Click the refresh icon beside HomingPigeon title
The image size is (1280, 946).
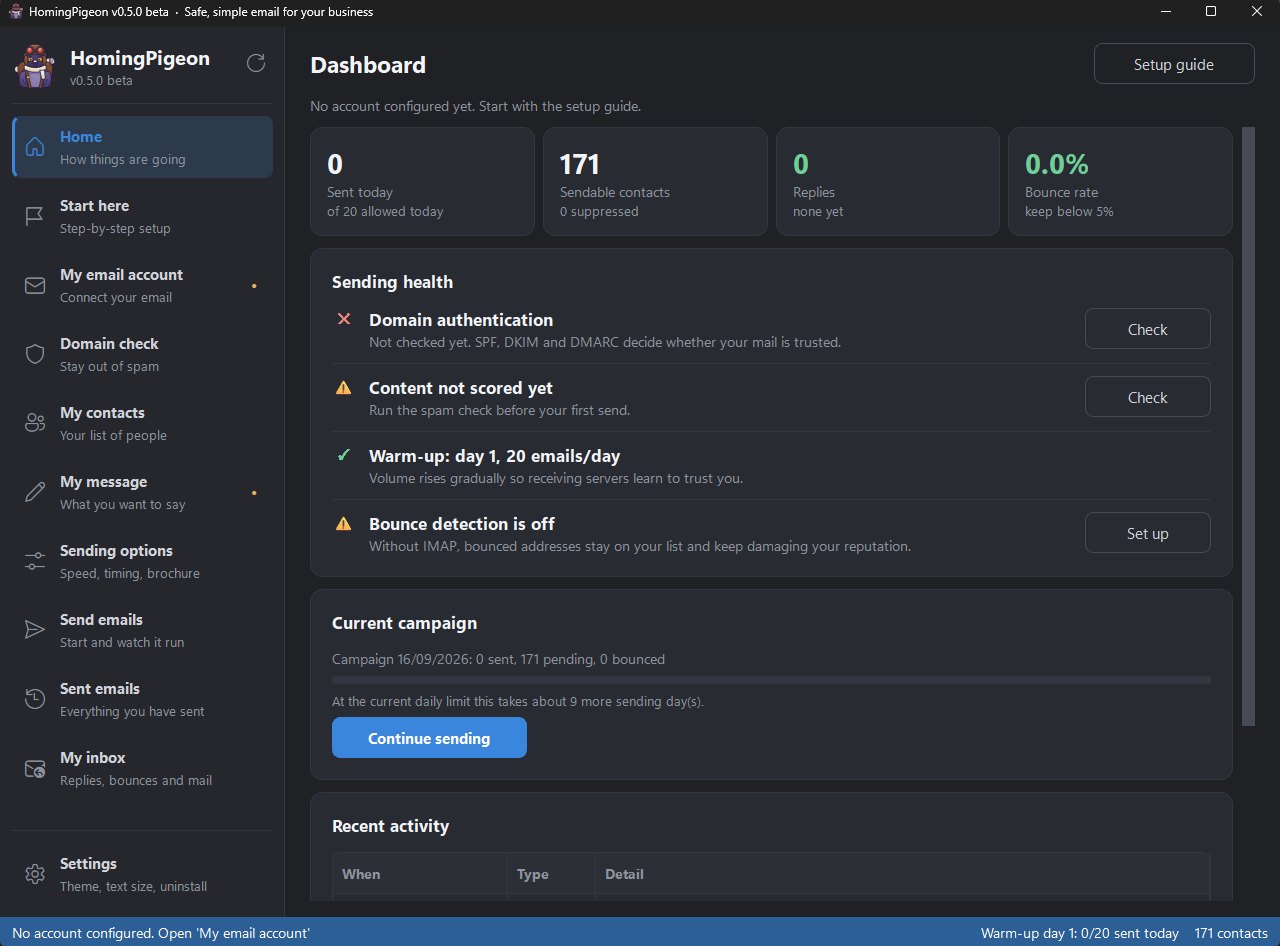pos(256,63)
